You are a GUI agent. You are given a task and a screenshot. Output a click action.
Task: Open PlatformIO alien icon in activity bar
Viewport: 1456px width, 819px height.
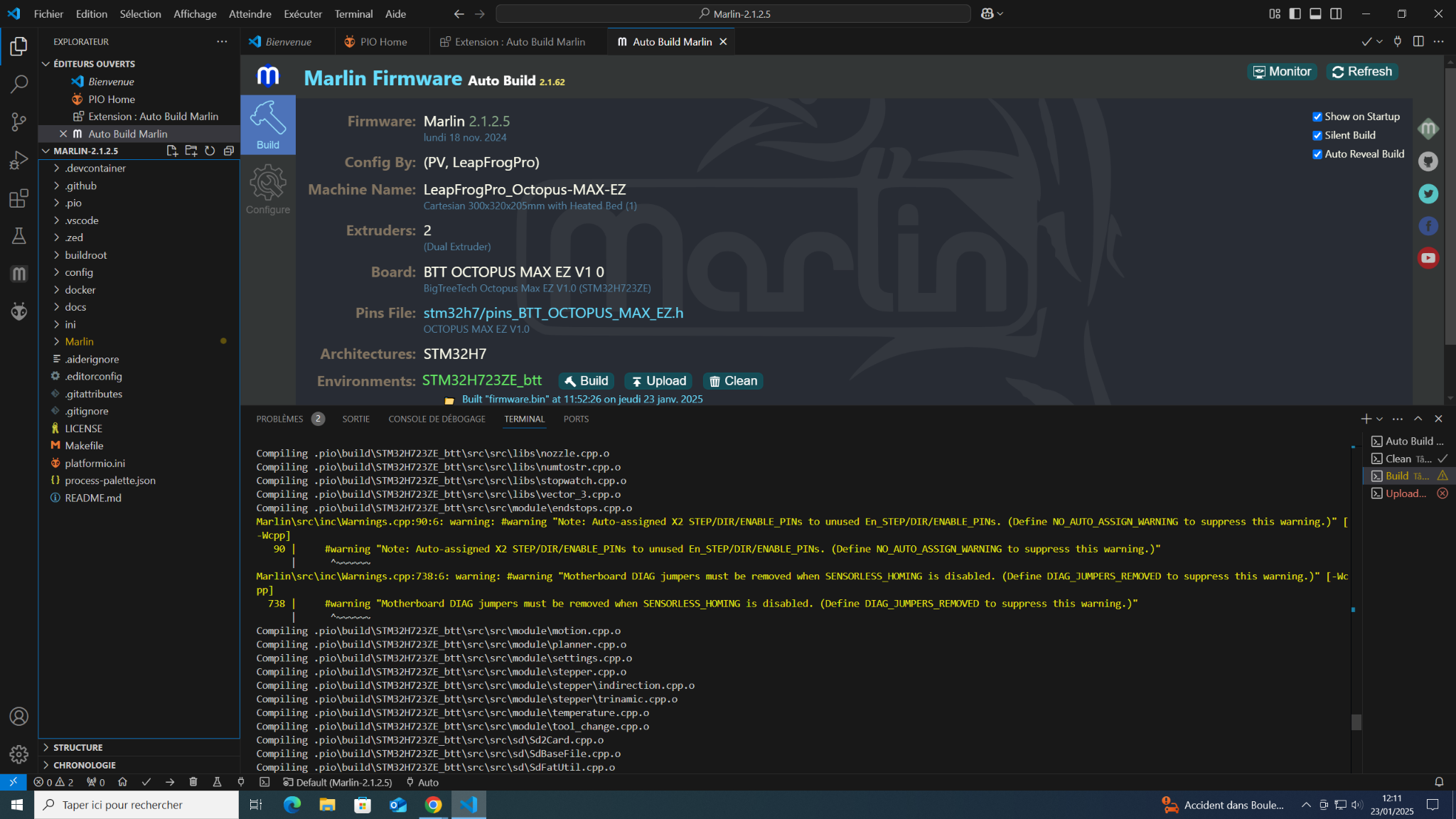19,311
